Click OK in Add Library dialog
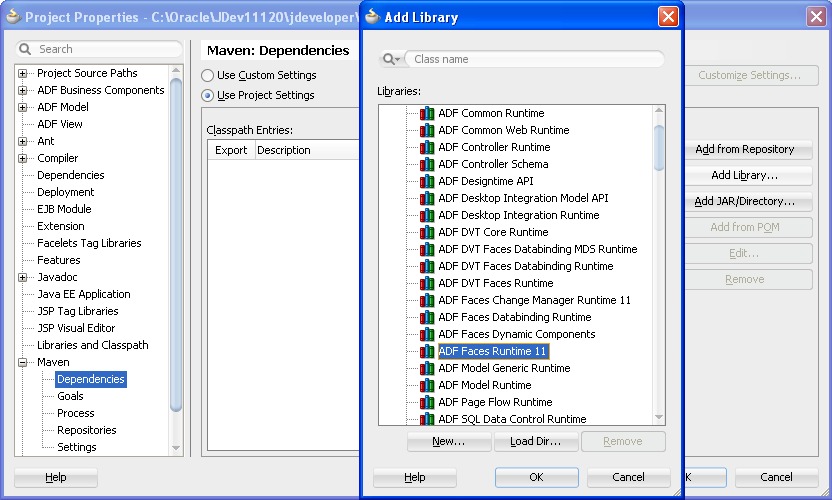832x500 pixels. click(536, 477)
